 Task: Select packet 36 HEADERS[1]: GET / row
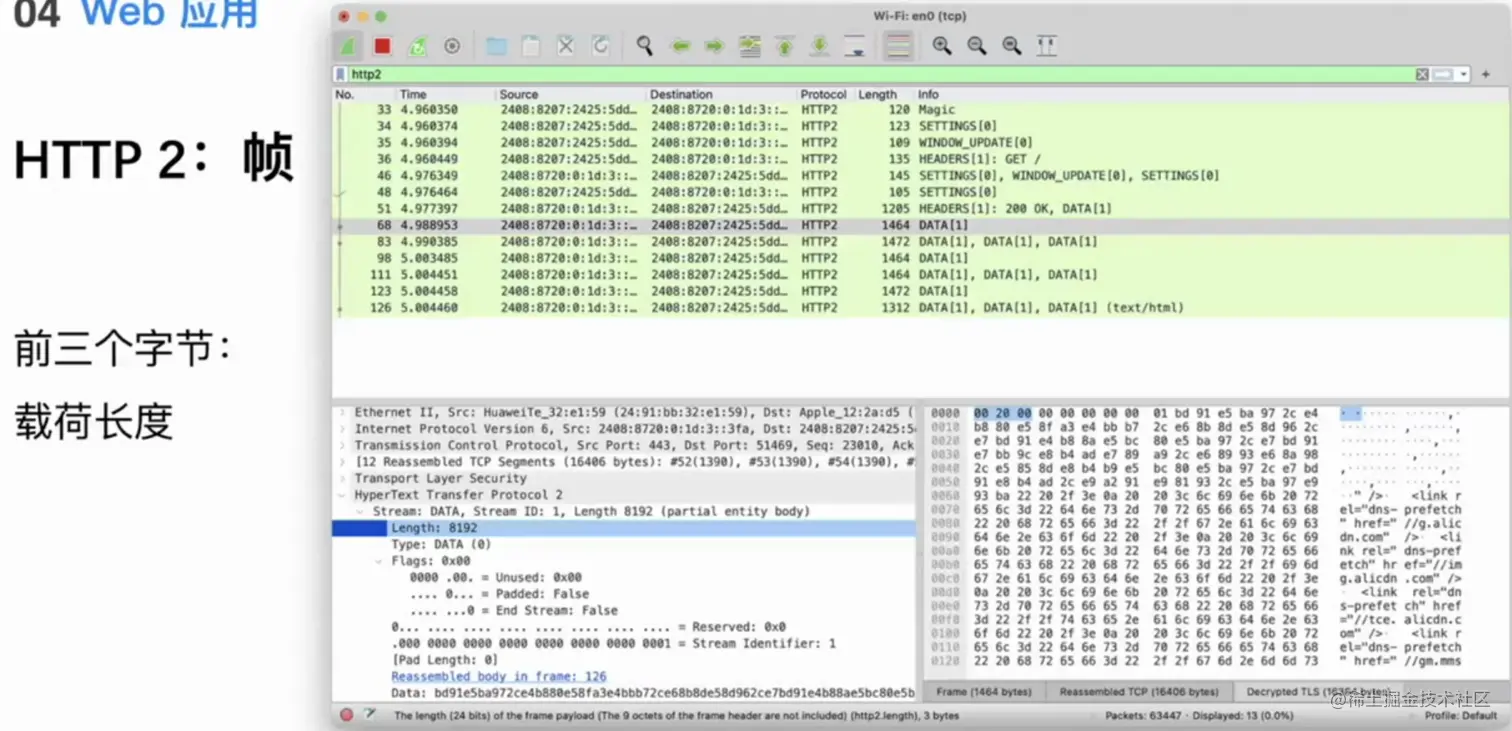[921, 159]
